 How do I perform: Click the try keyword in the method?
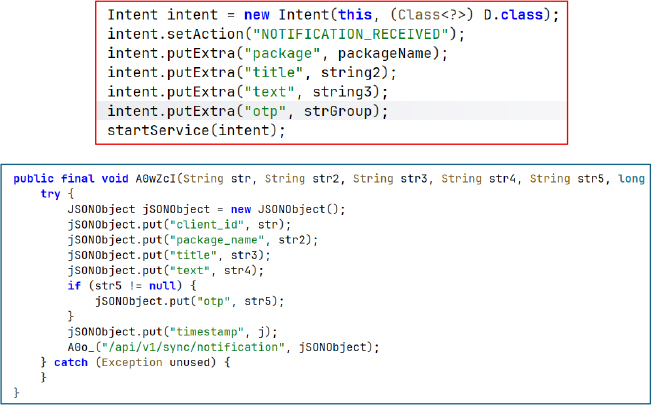point(51,194)
